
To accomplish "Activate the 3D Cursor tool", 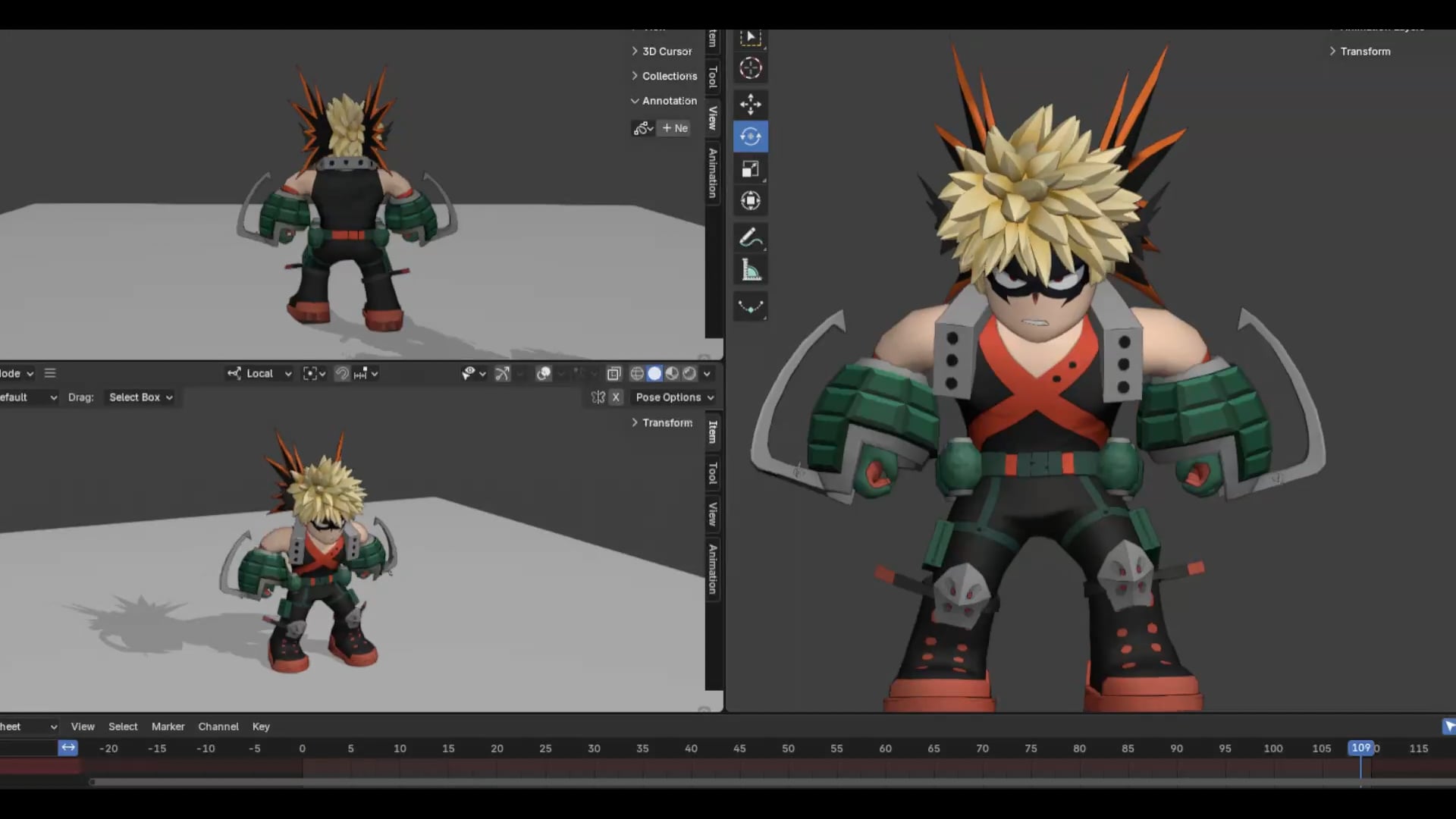I will point(750,67).
